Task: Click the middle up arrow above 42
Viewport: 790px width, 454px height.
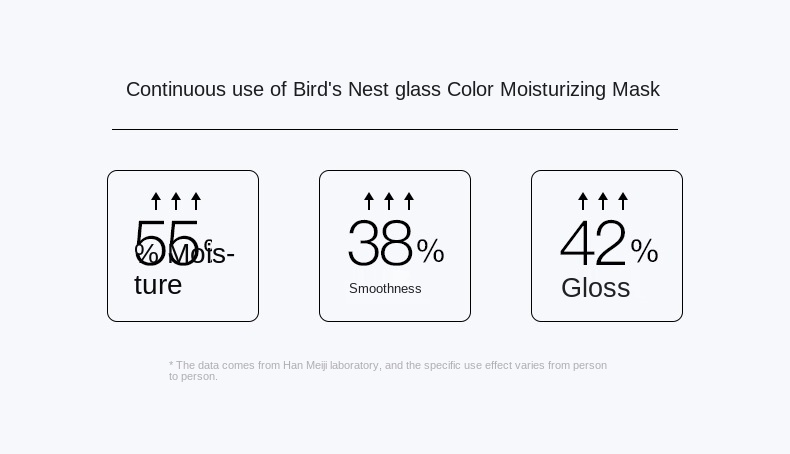Action: pyautogui.click(x=603, y=201)
